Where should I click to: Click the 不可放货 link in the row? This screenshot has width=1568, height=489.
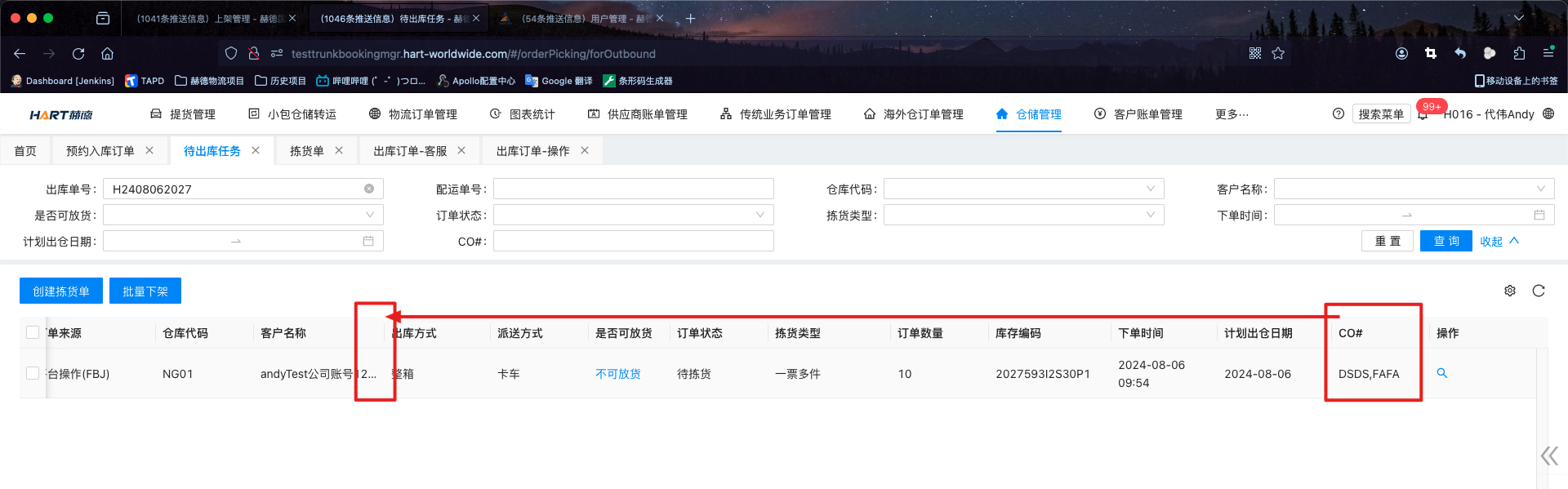click(618, 374)
